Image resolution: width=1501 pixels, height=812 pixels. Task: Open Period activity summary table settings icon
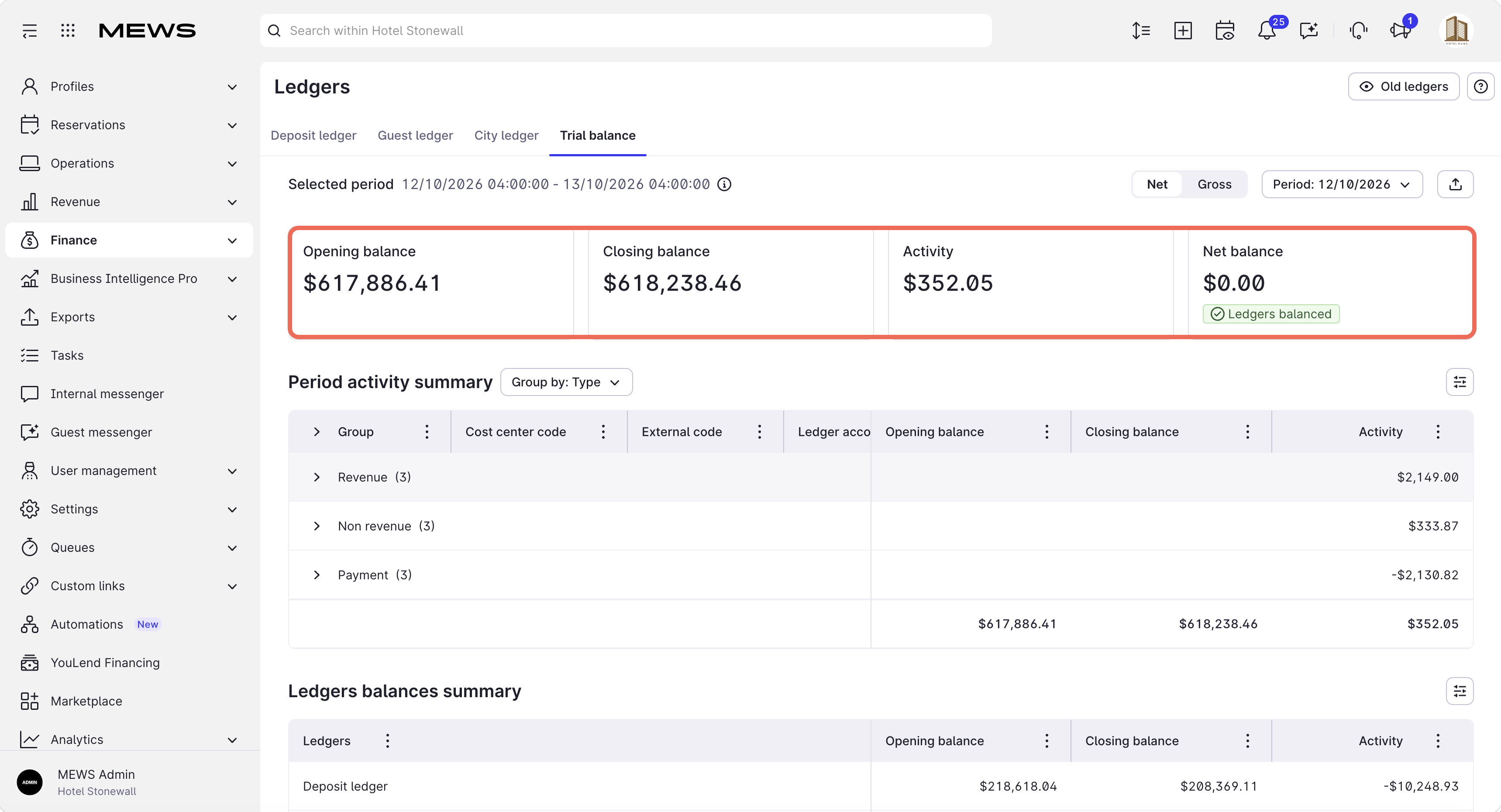pos(1460,382)
